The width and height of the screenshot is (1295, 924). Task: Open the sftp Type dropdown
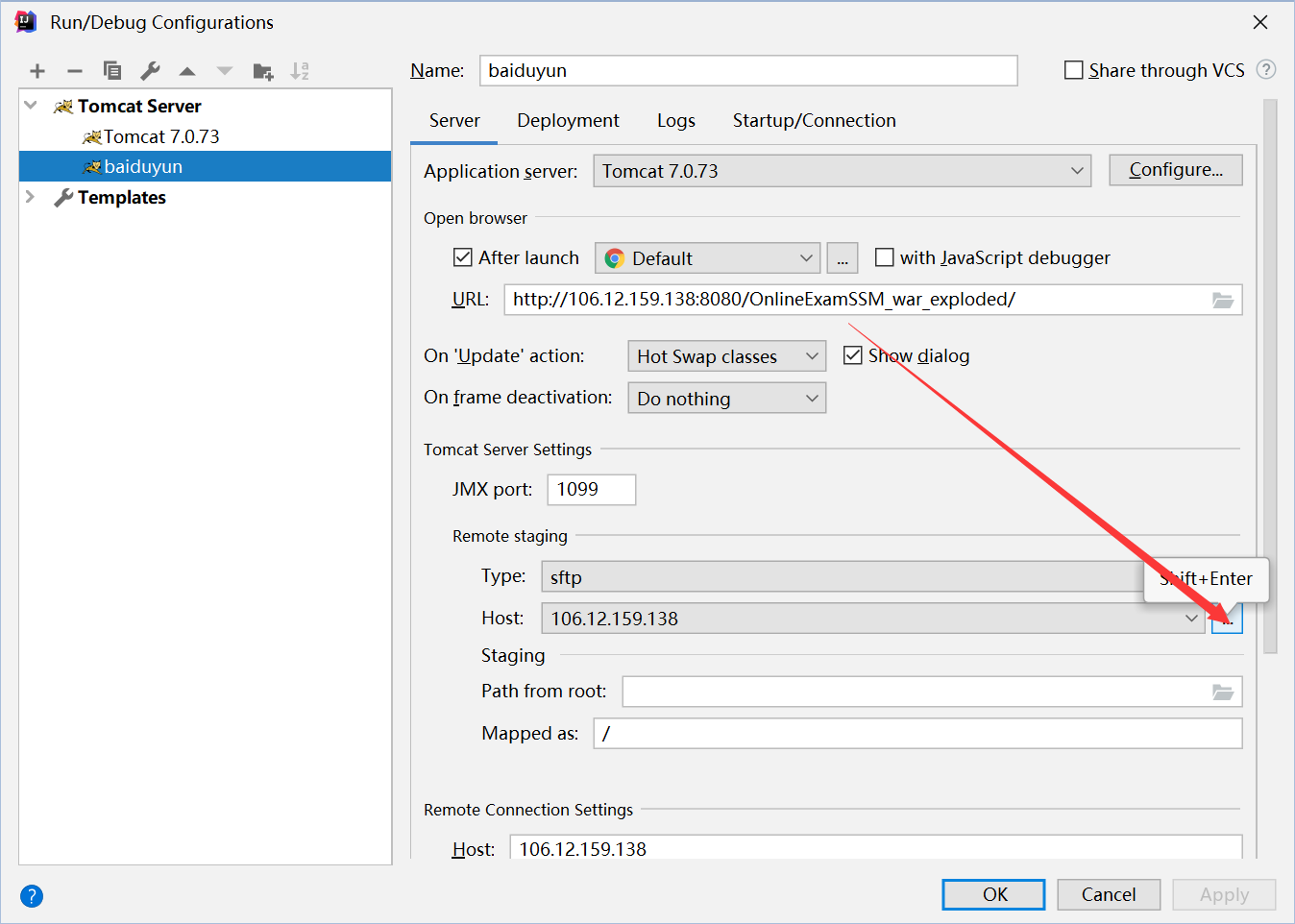(x=843, y=577)
